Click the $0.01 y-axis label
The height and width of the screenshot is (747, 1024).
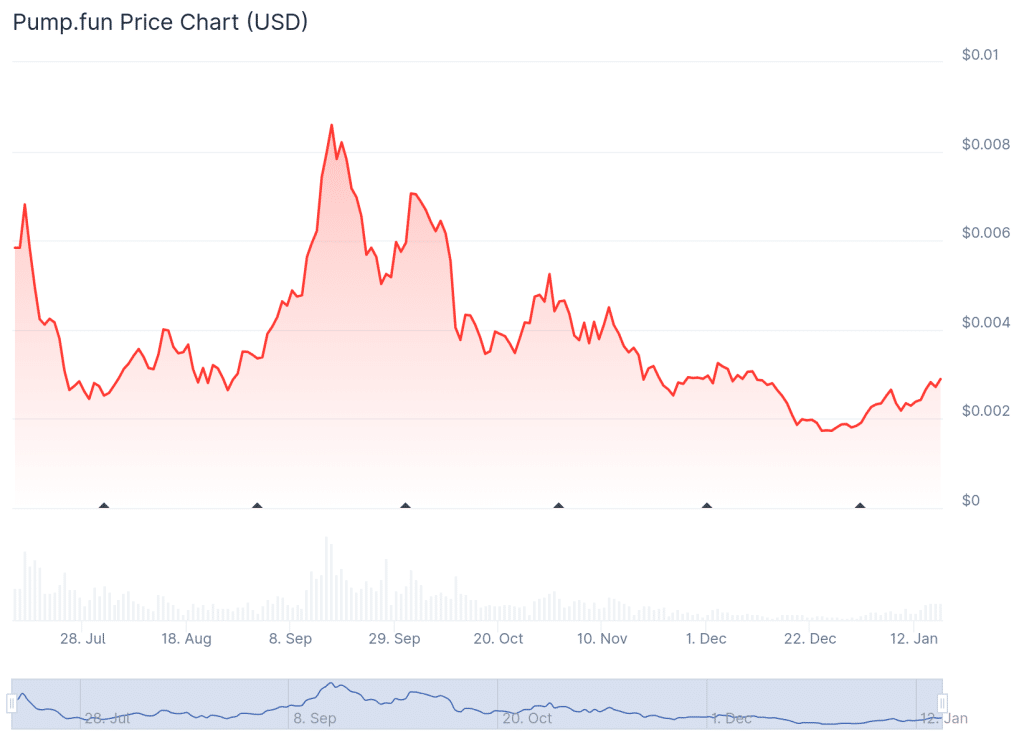[x=980, y=55]
